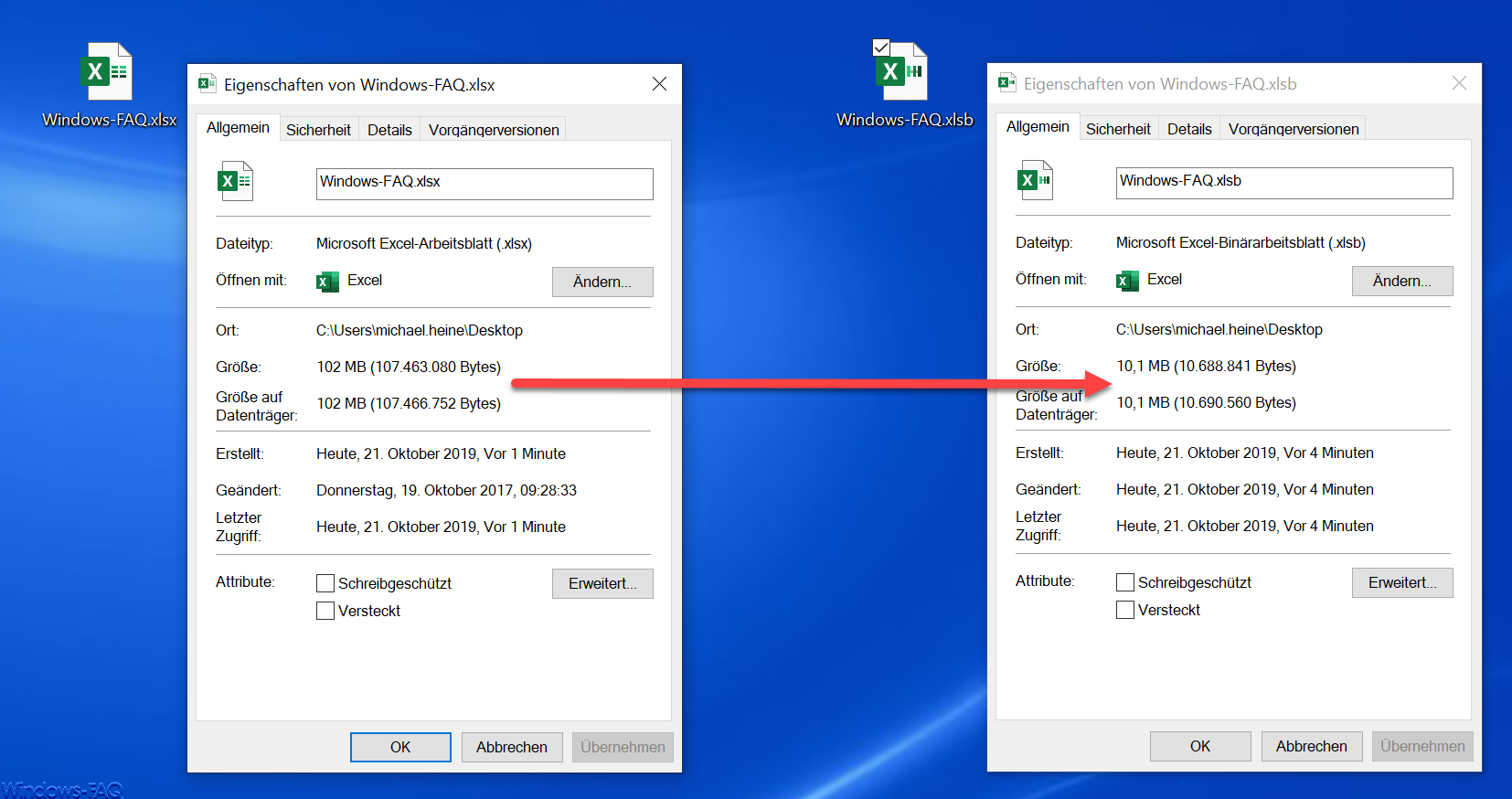Click Übernehmen in xlsx properties dialog
The height and width of the screenshot is (799, 1512).
click(x=623, y=747)
